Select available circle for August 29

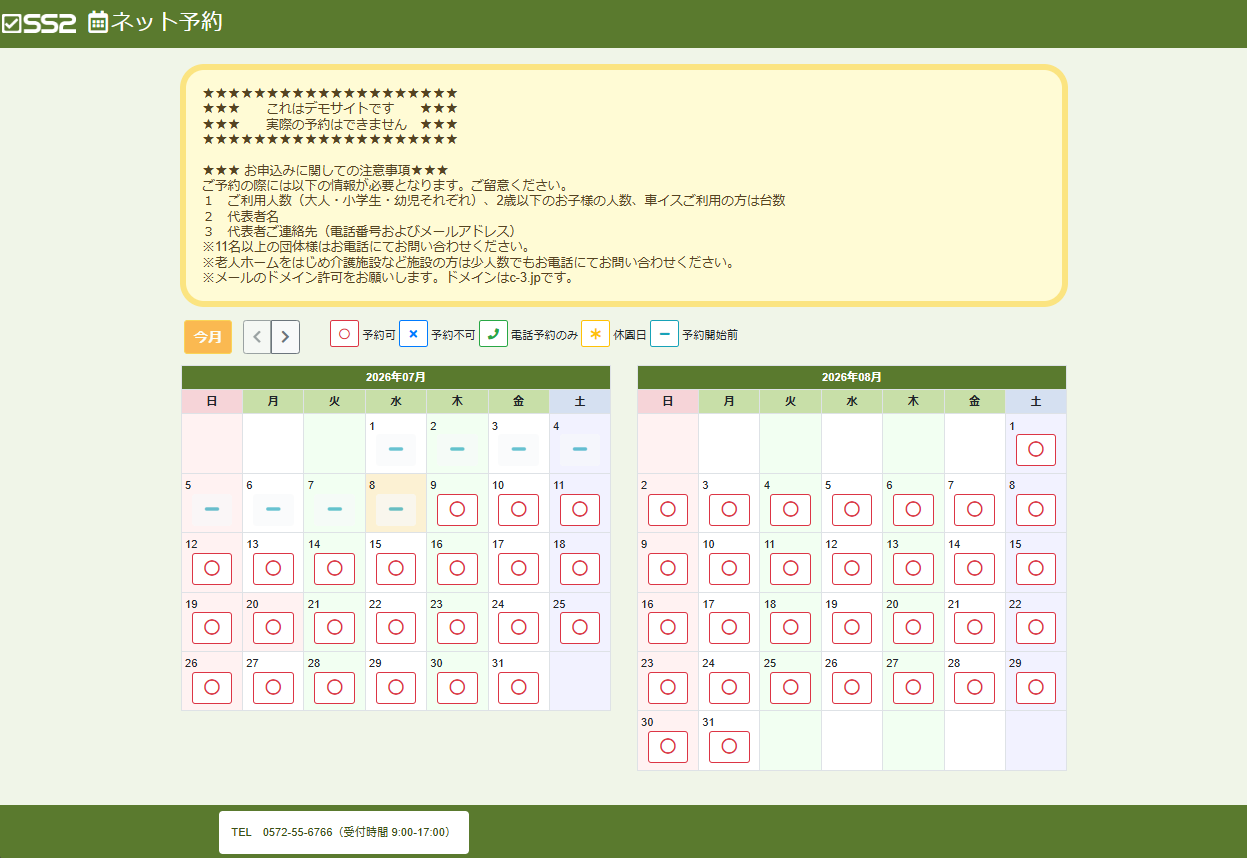[1036, 687]
